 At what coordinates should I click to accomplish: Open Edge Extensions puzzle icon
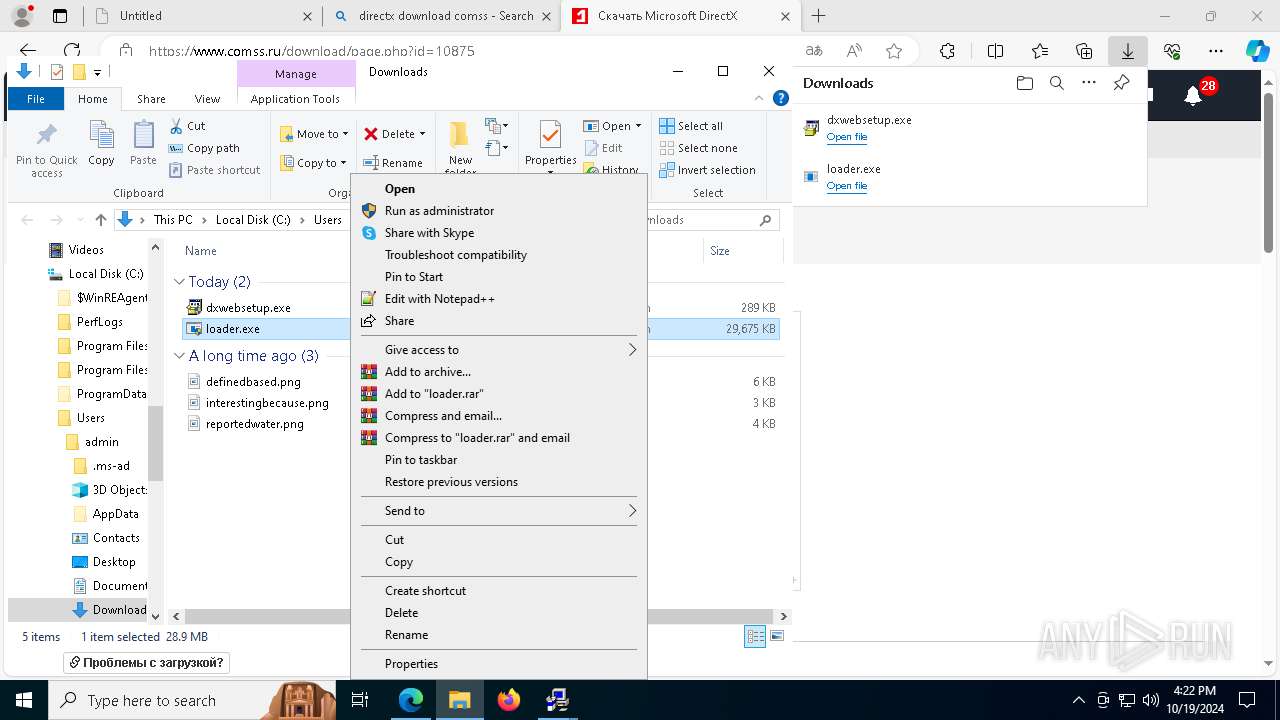[x=947, y=51]
